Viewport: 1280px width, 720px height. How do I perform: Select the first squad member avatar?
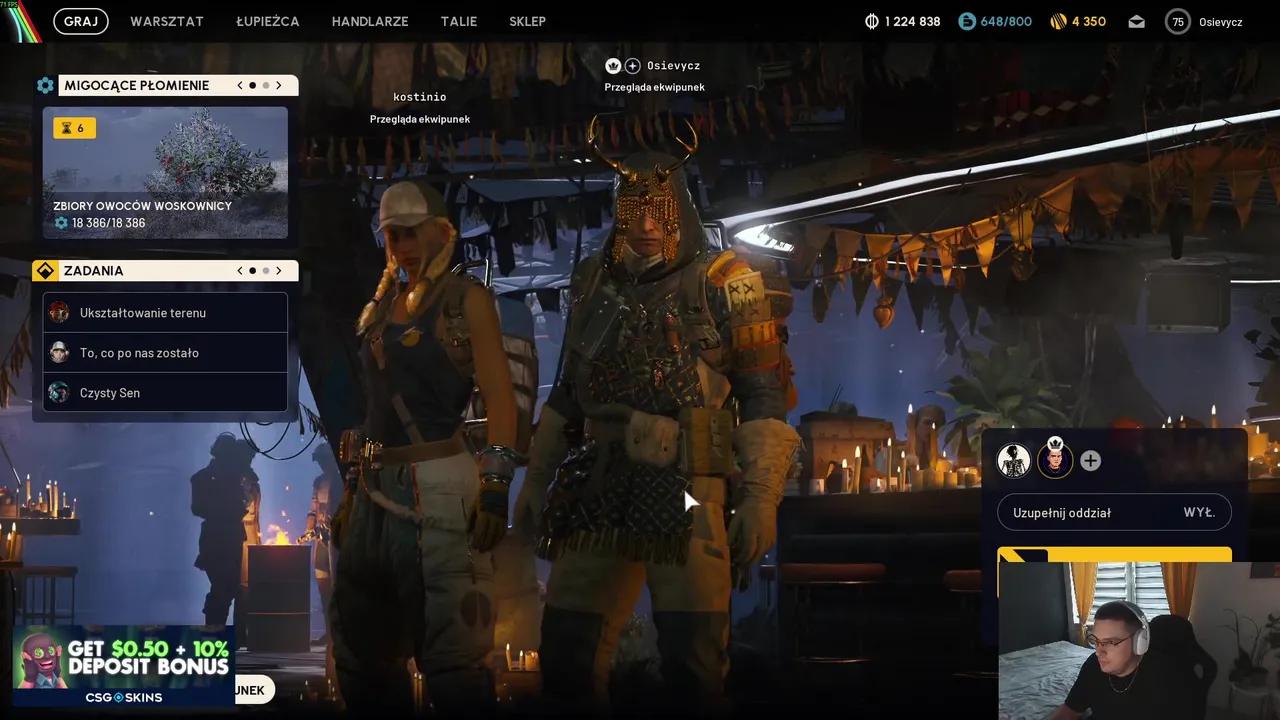(x=1014, y=460)
